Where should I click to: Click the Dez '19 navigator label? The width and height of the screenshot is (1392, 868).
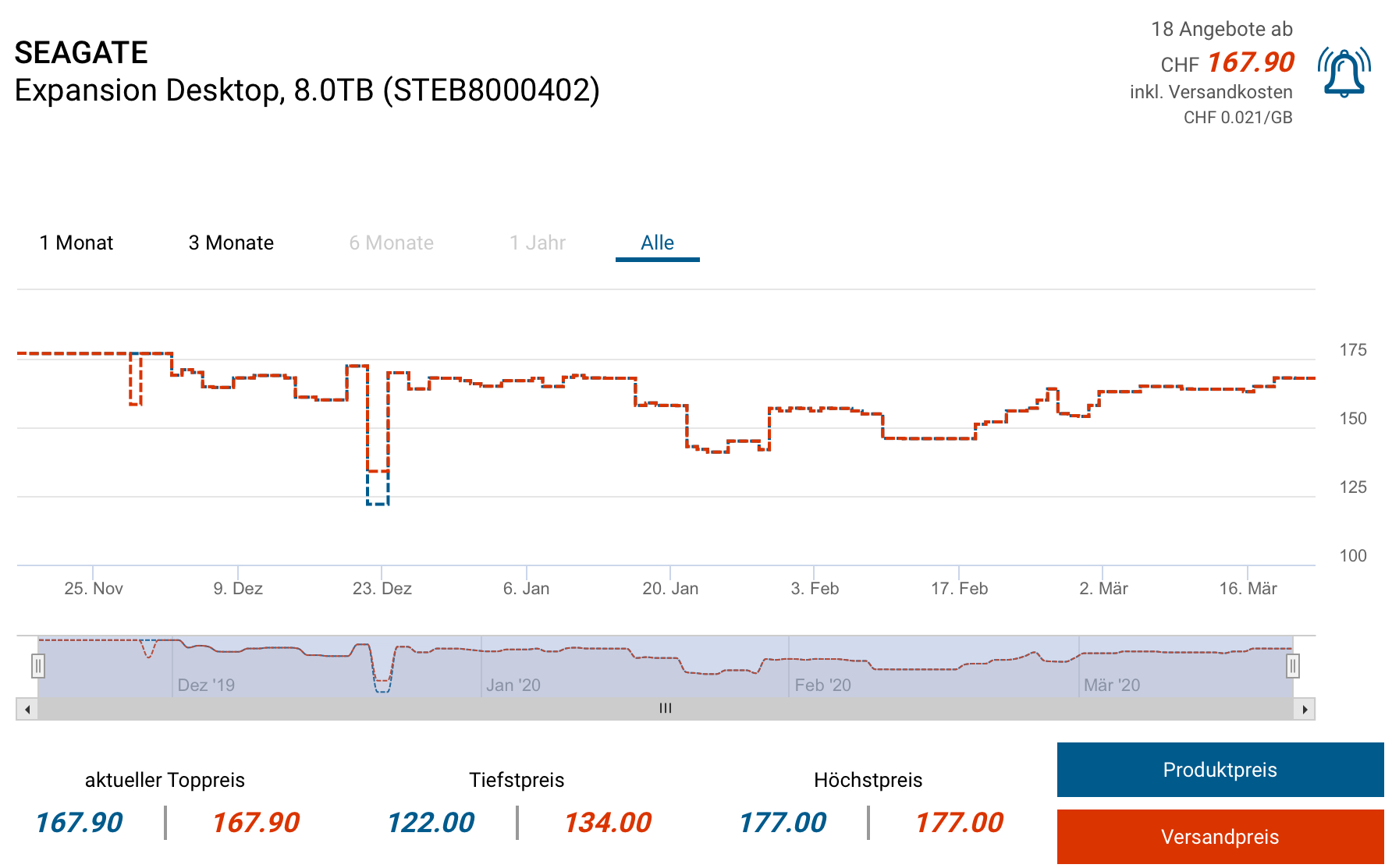(x=206, y=685)
